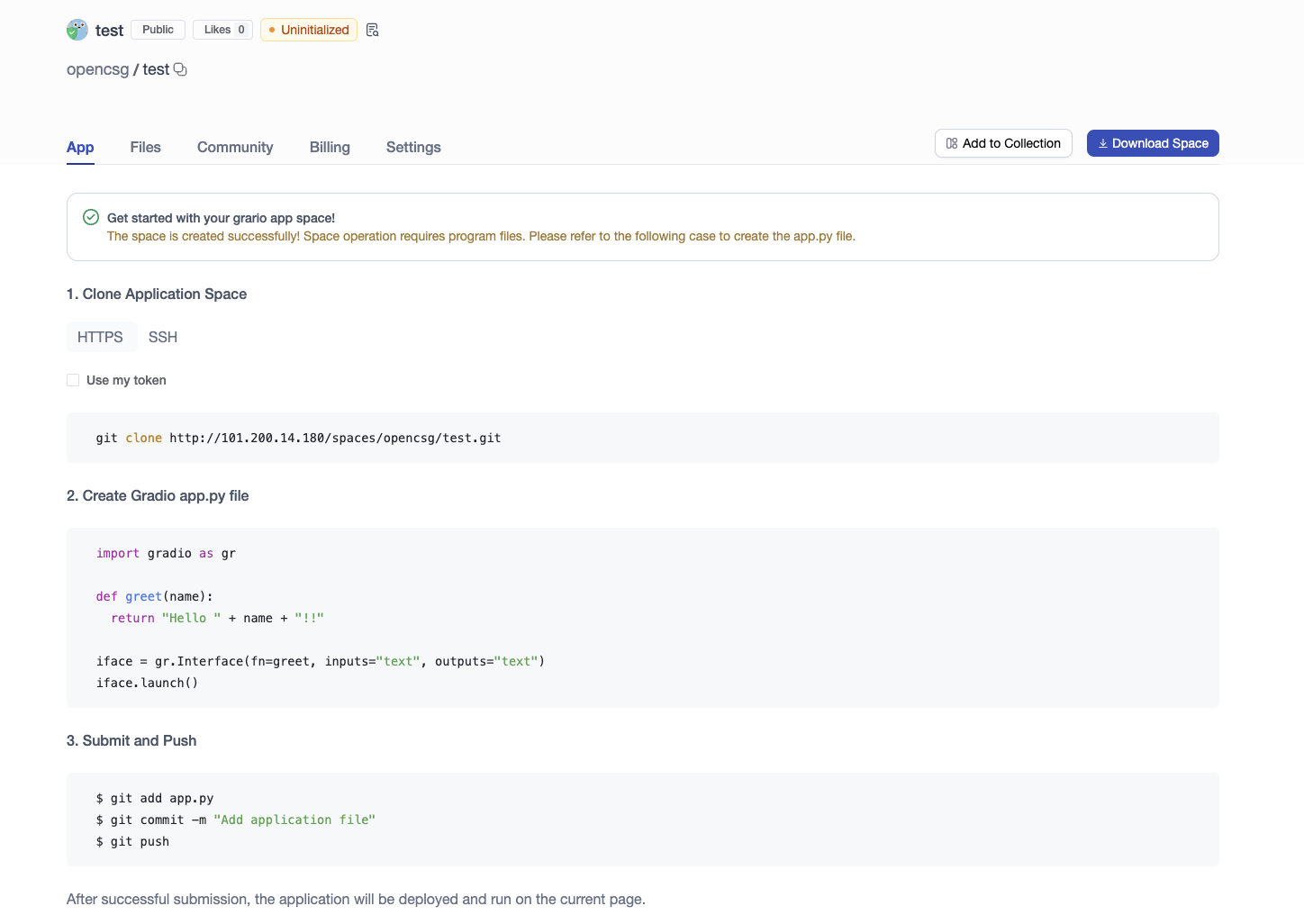The height and width of the screenshot is (924, 1304).
Task: Click the Uninitialized status badge
Action: click(309, 30)
